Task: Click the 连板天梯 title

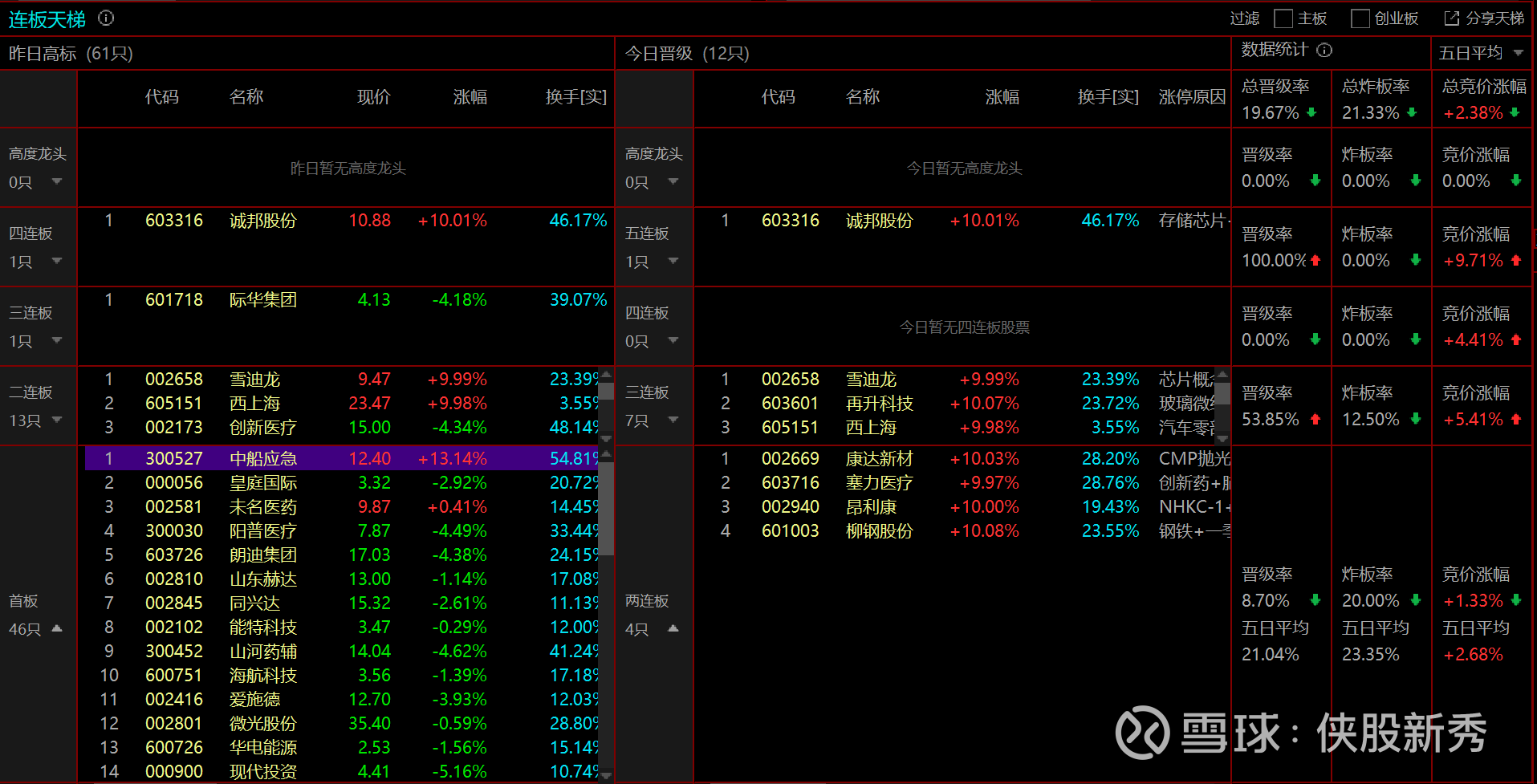Action: pyautogui.click(x=47, y=19)
